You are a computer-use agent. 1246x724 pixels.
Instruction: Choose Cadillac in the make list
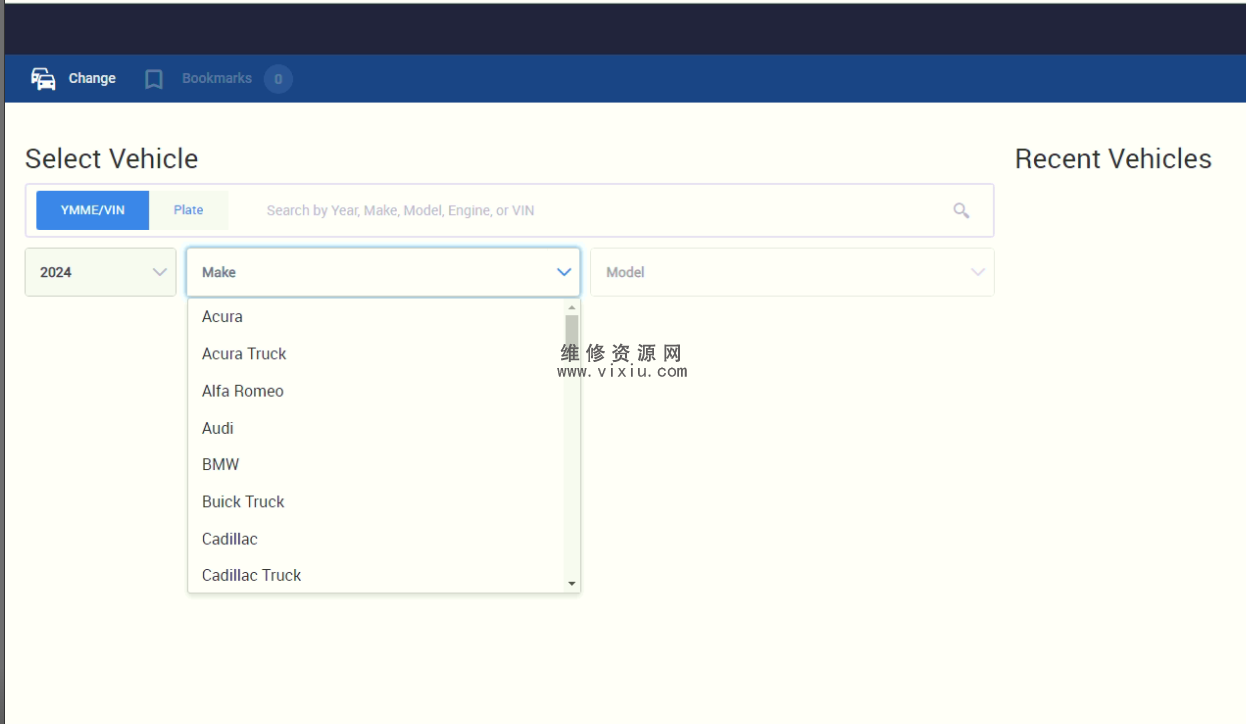376,539
